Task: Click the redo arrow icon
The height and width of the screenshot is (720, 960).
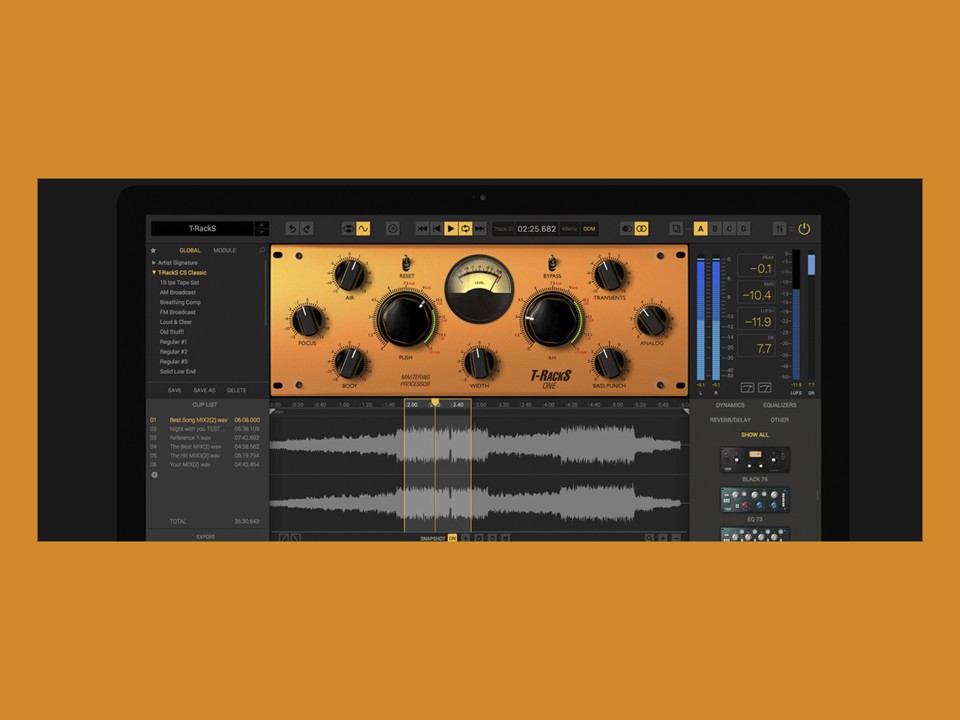Action: pyautogui.click(x=307, y=228)
